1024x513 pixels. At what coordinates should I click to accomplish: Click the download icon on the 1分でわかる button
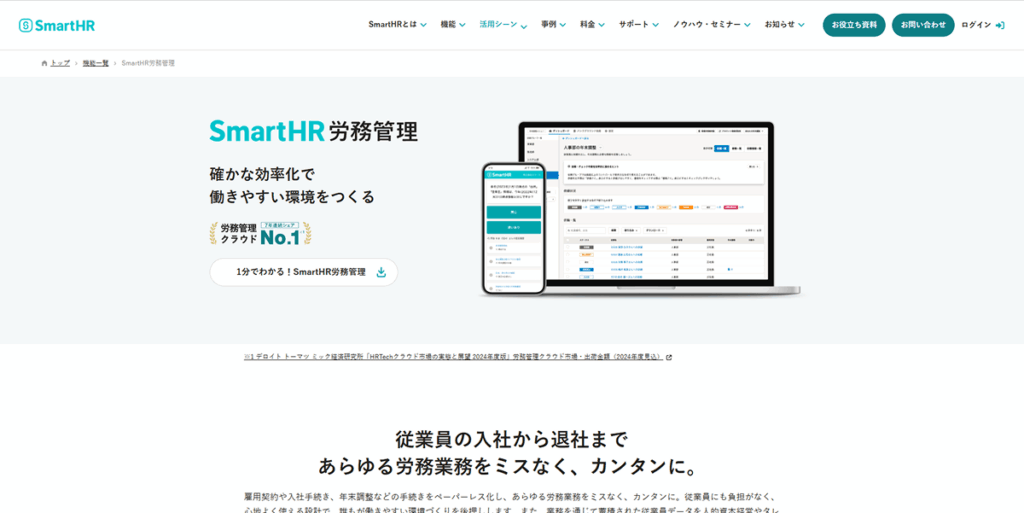[x=381, y=272]
